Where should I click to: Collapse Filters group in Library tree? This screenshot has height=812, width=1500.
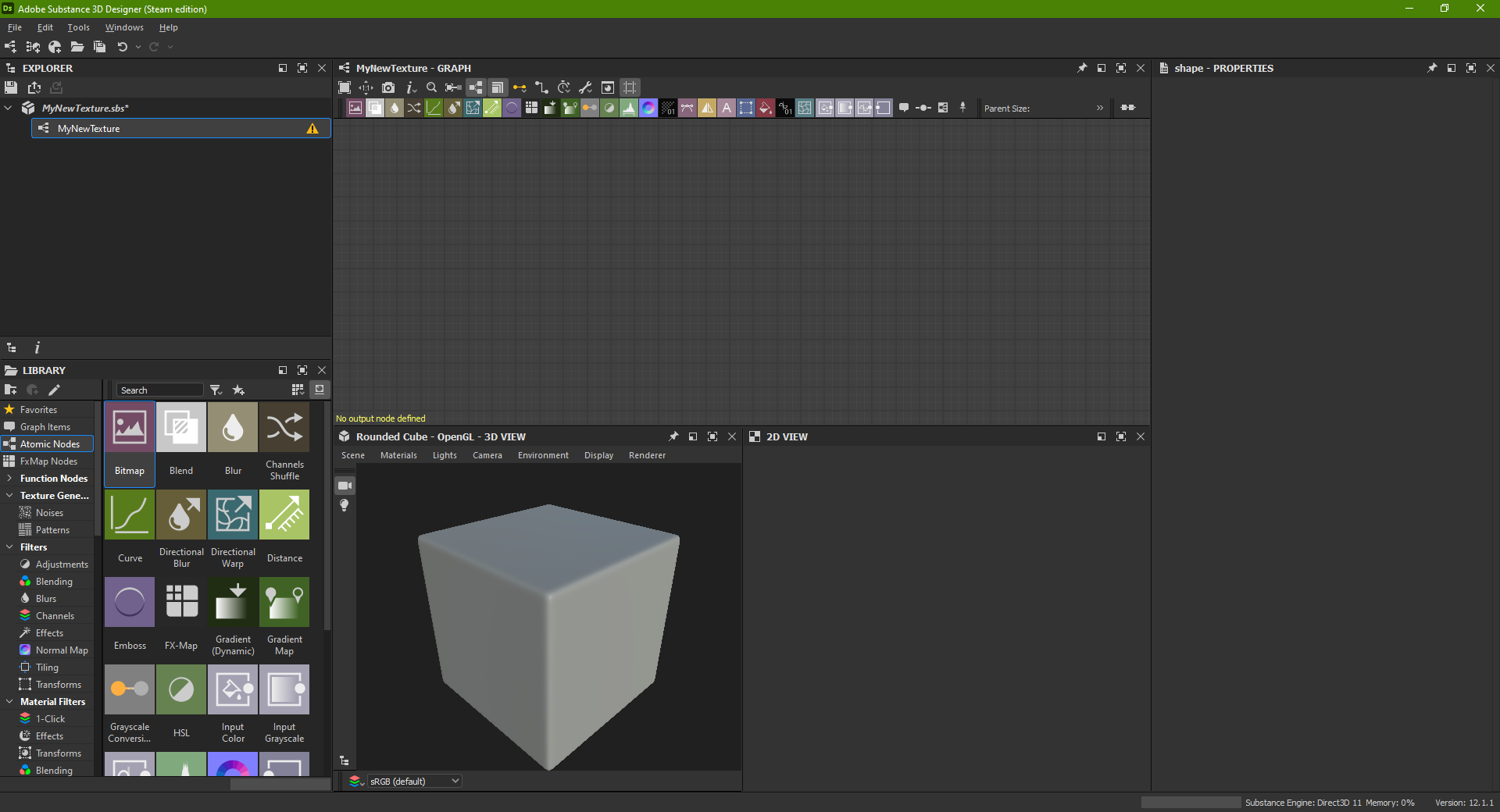pyautogui.click(x=9, y=547)
